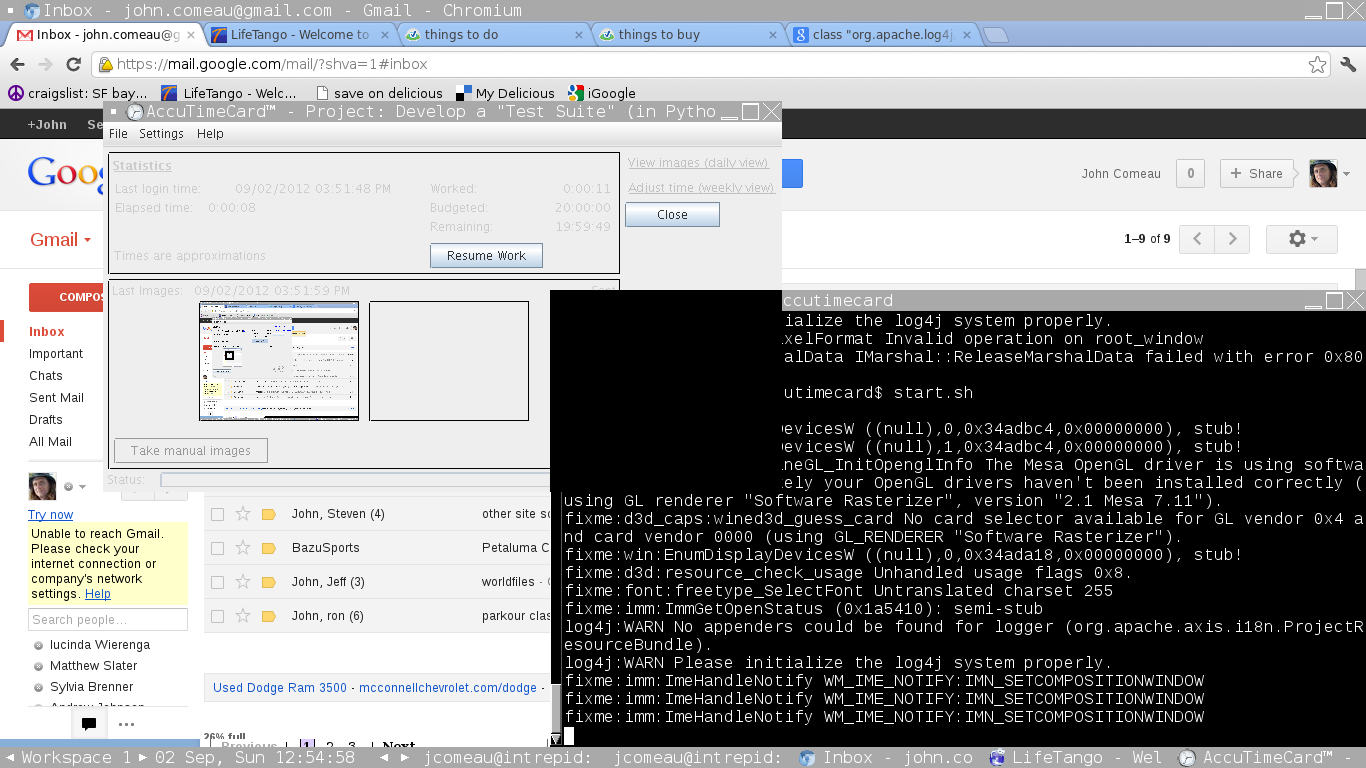Select the BazuSports email checkbox
This screenshot has width=1366, height=768.
click(217, 548)
